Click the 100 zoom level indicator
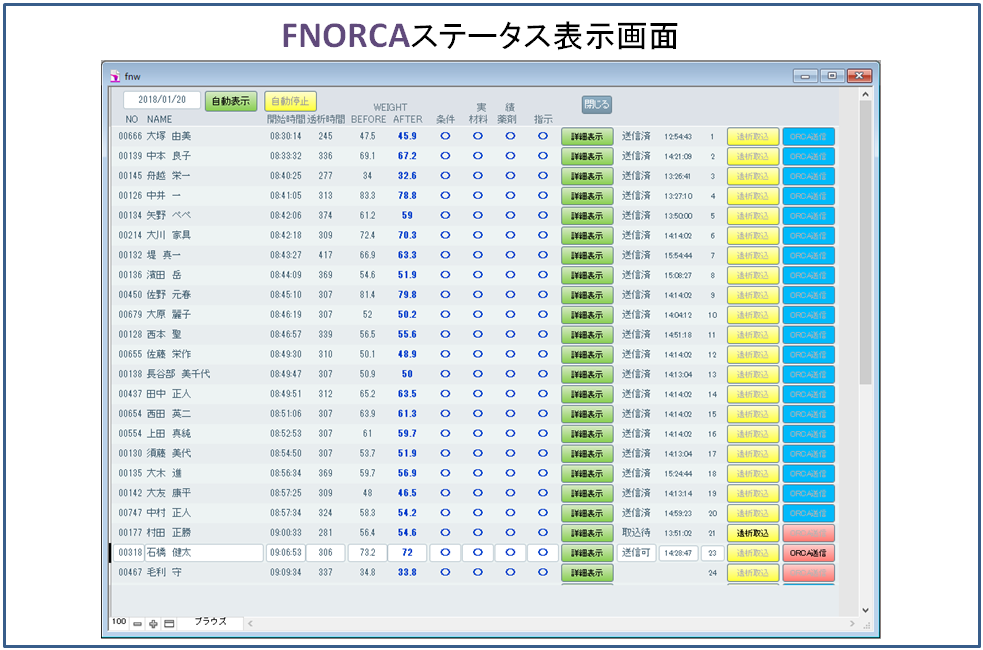Screen dimensions: 983x650 pyautogui.click(x=119, y=622)
